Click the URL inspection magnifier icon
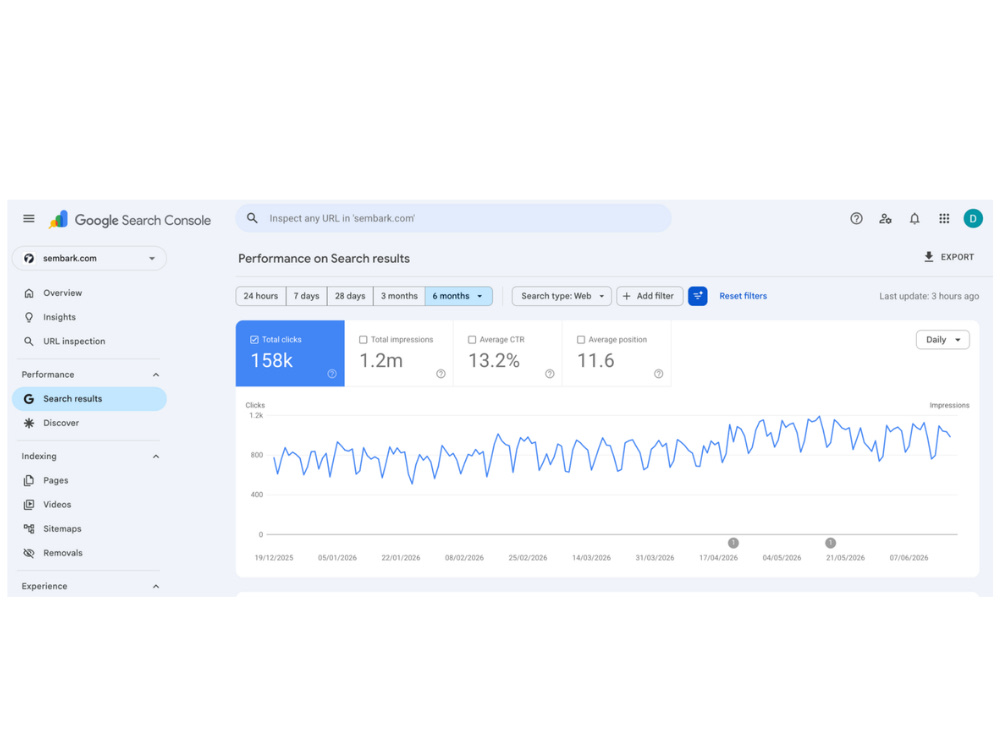 coord(29,341)
